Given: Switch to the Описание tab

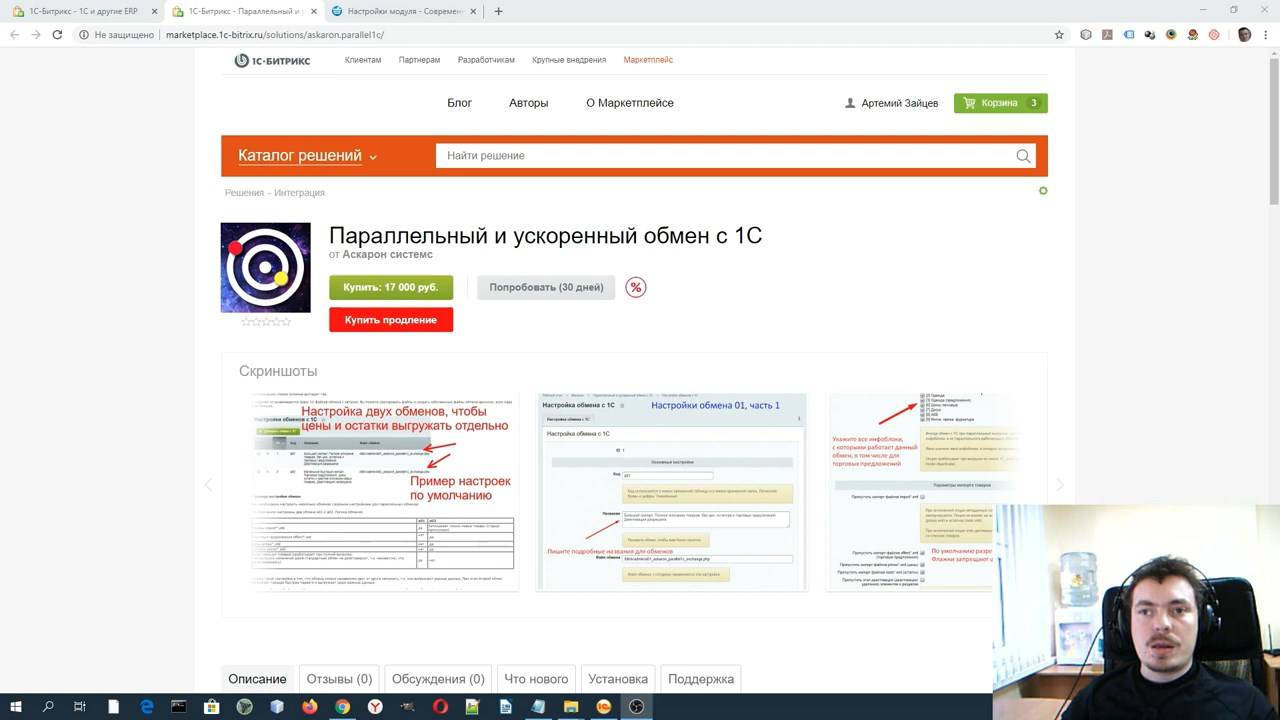Looking at the screenshot, I should (257, 679).
